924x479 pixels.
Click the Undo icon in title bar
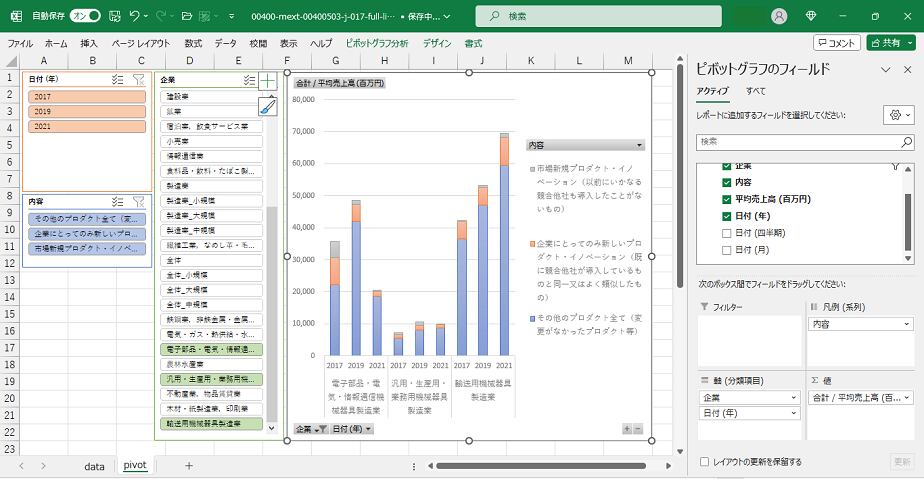pyautogui.click(x=135, y=16)
